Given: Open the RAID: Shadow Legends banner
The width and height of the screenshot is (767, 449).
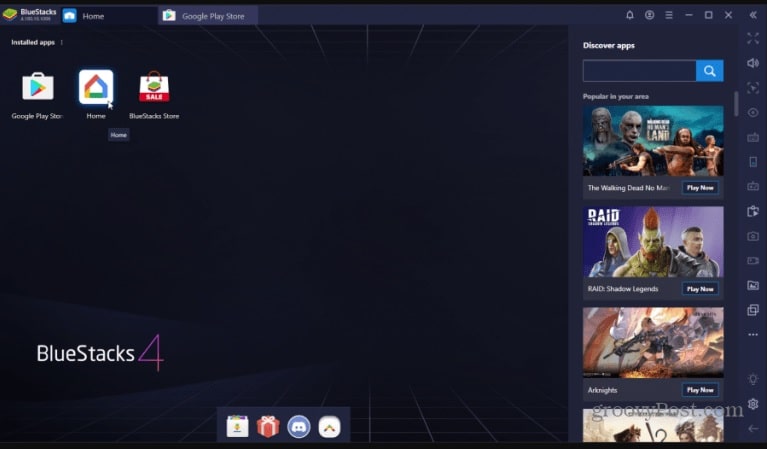Looking at the screenshot, I should 653,242.
